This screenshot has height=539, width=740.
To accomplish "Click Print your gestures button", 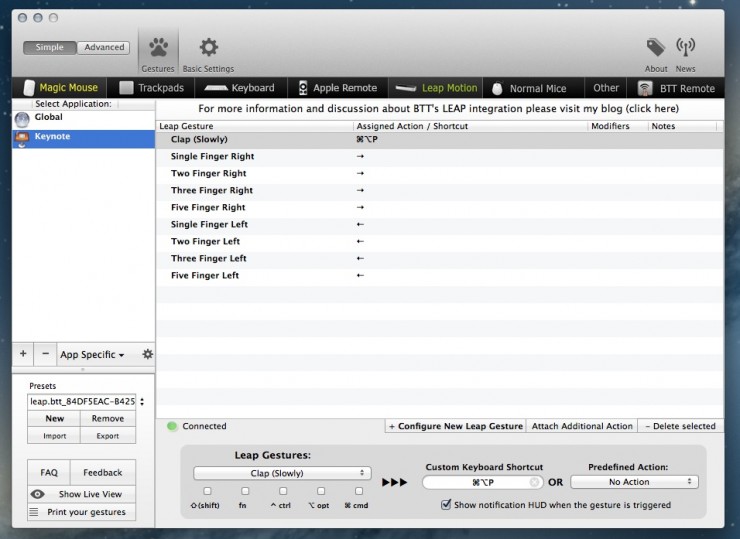I will (x=82, y=512).
